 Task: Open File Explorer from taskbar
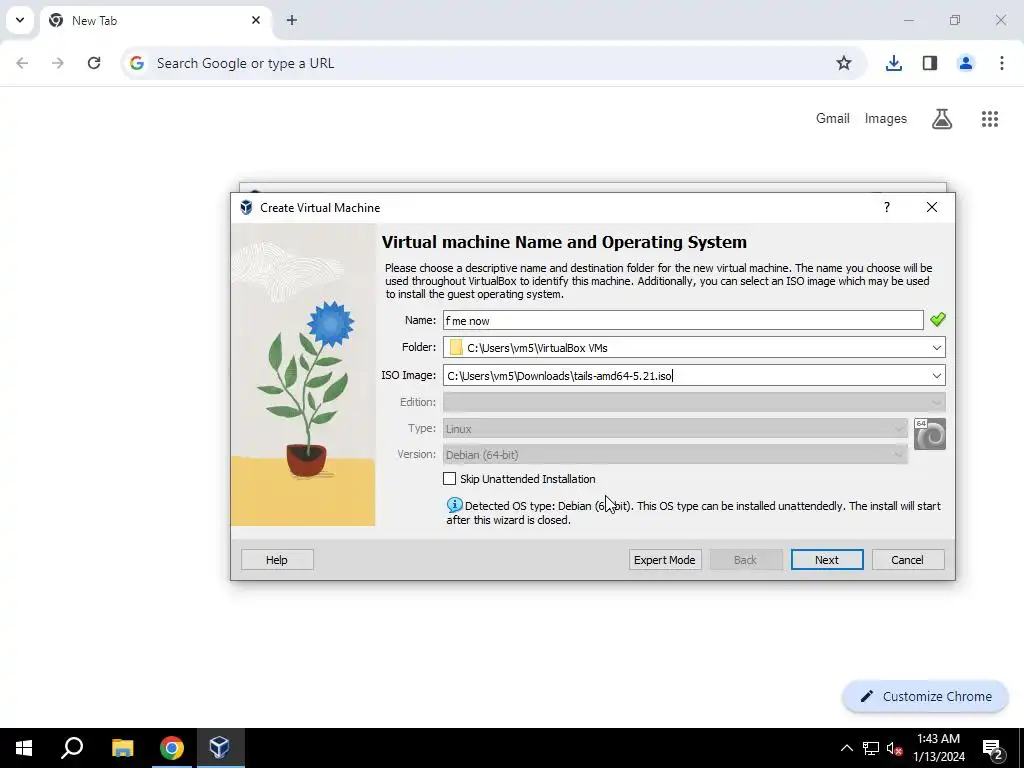(x=122, y=748)
